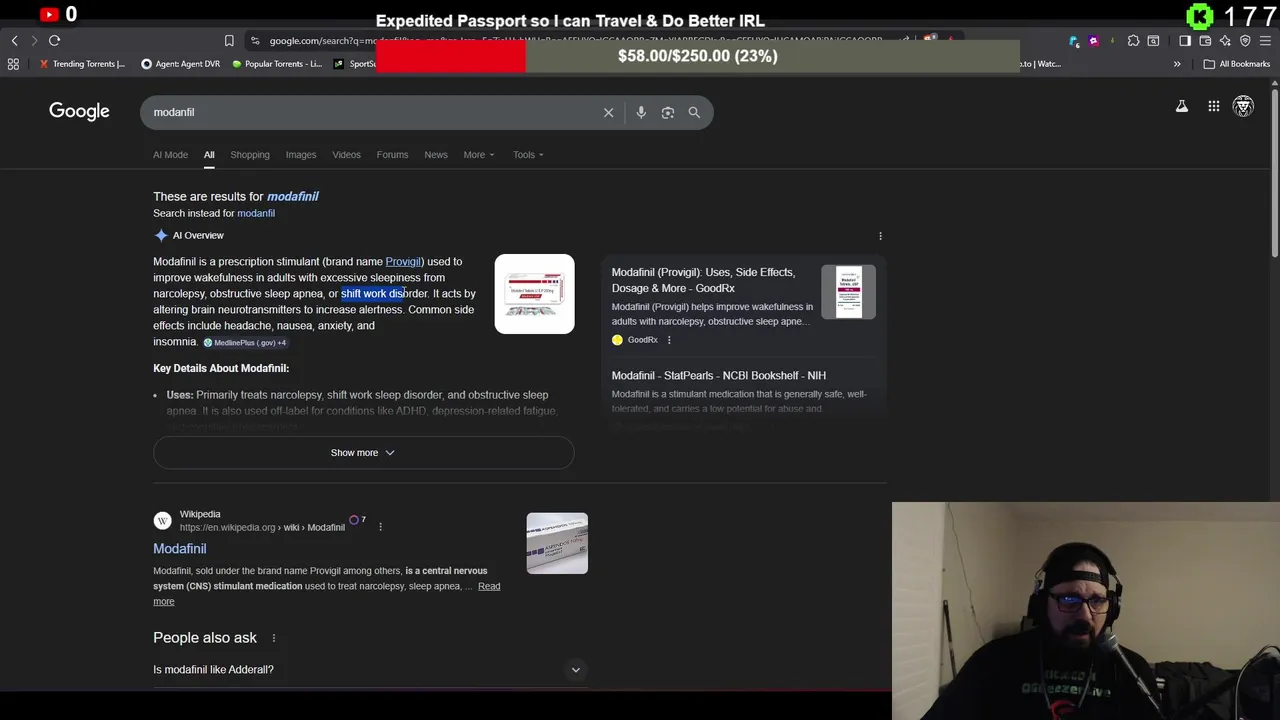The image size is (1280, 720).
Task: Click the purple extension icon in toolbar
Action: point(1093,41)
